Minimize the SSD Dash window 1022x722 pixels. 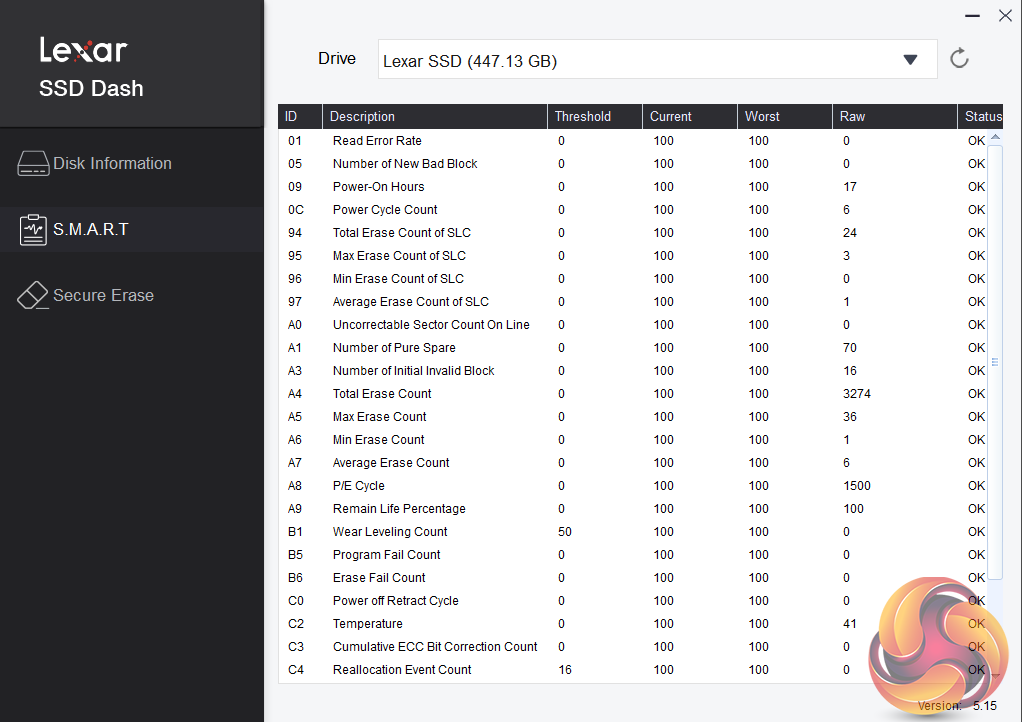(972, 16)
